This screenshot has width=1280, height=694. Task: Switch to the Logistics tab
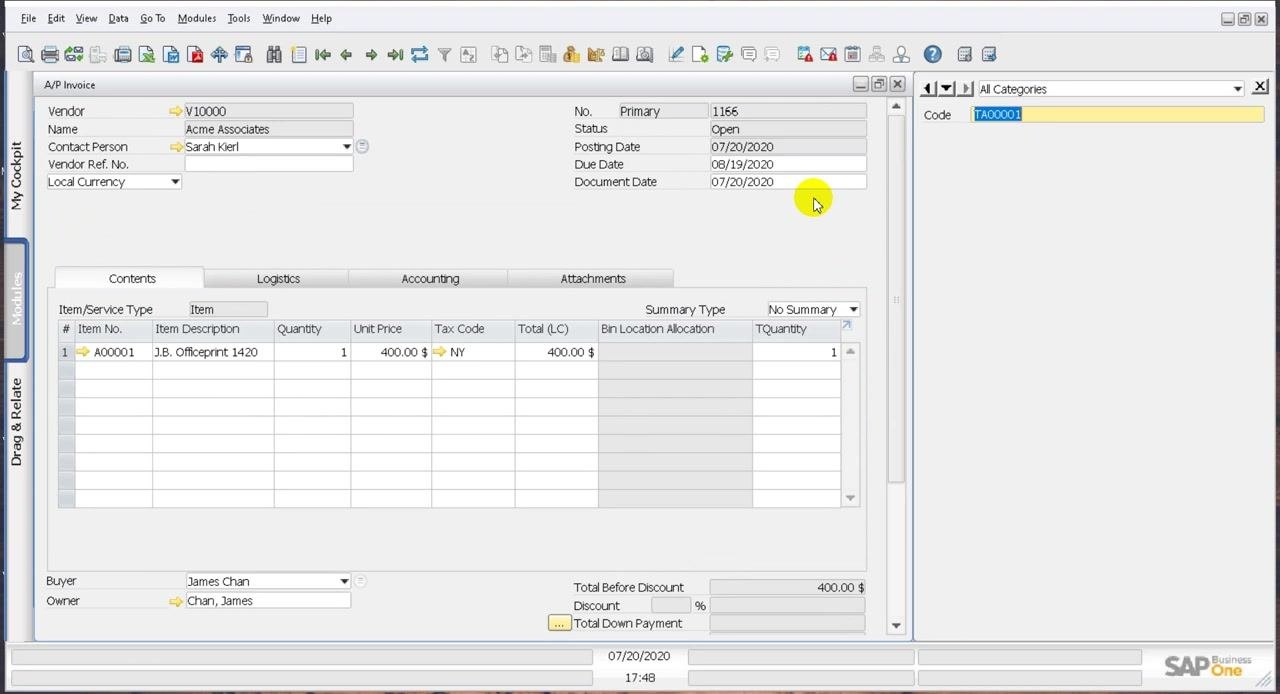click(278, 279)
